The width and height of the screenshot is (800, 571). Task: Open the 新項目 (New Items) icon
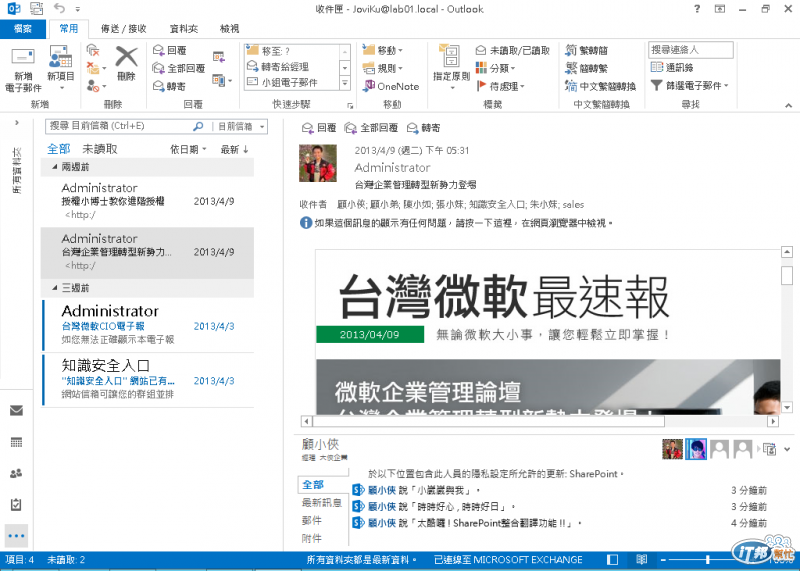point(60,67)
